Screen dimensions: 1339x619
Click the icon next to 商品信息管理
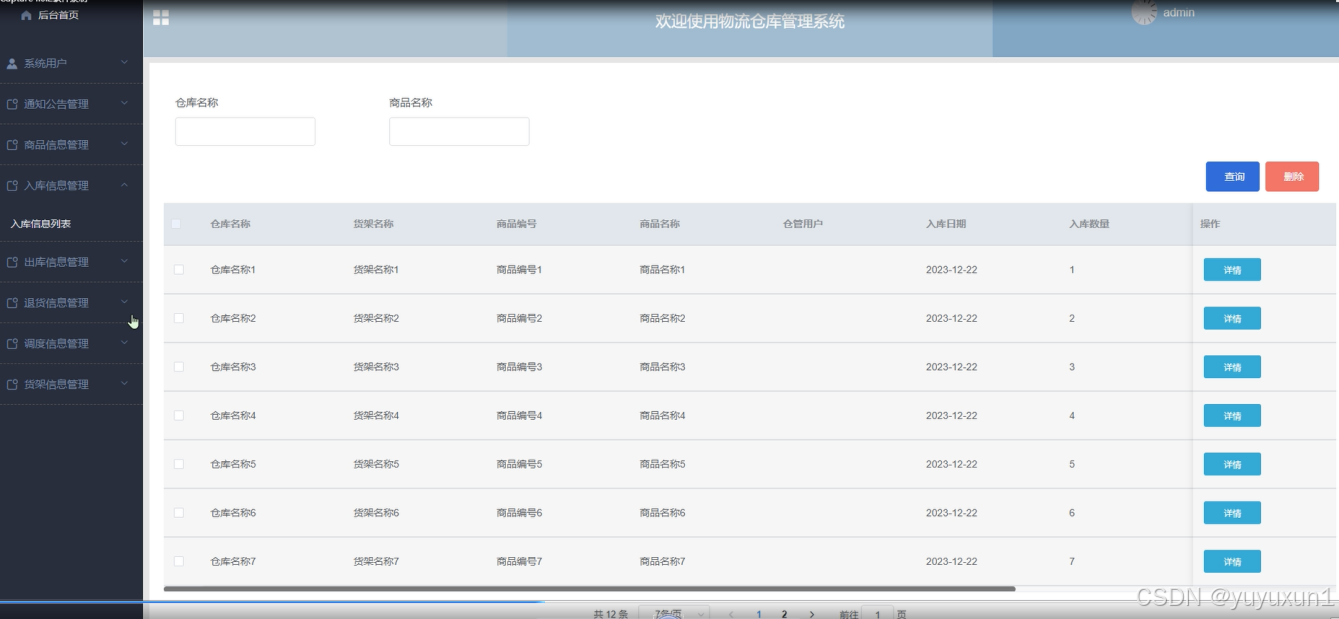click(x=10, y=143)
